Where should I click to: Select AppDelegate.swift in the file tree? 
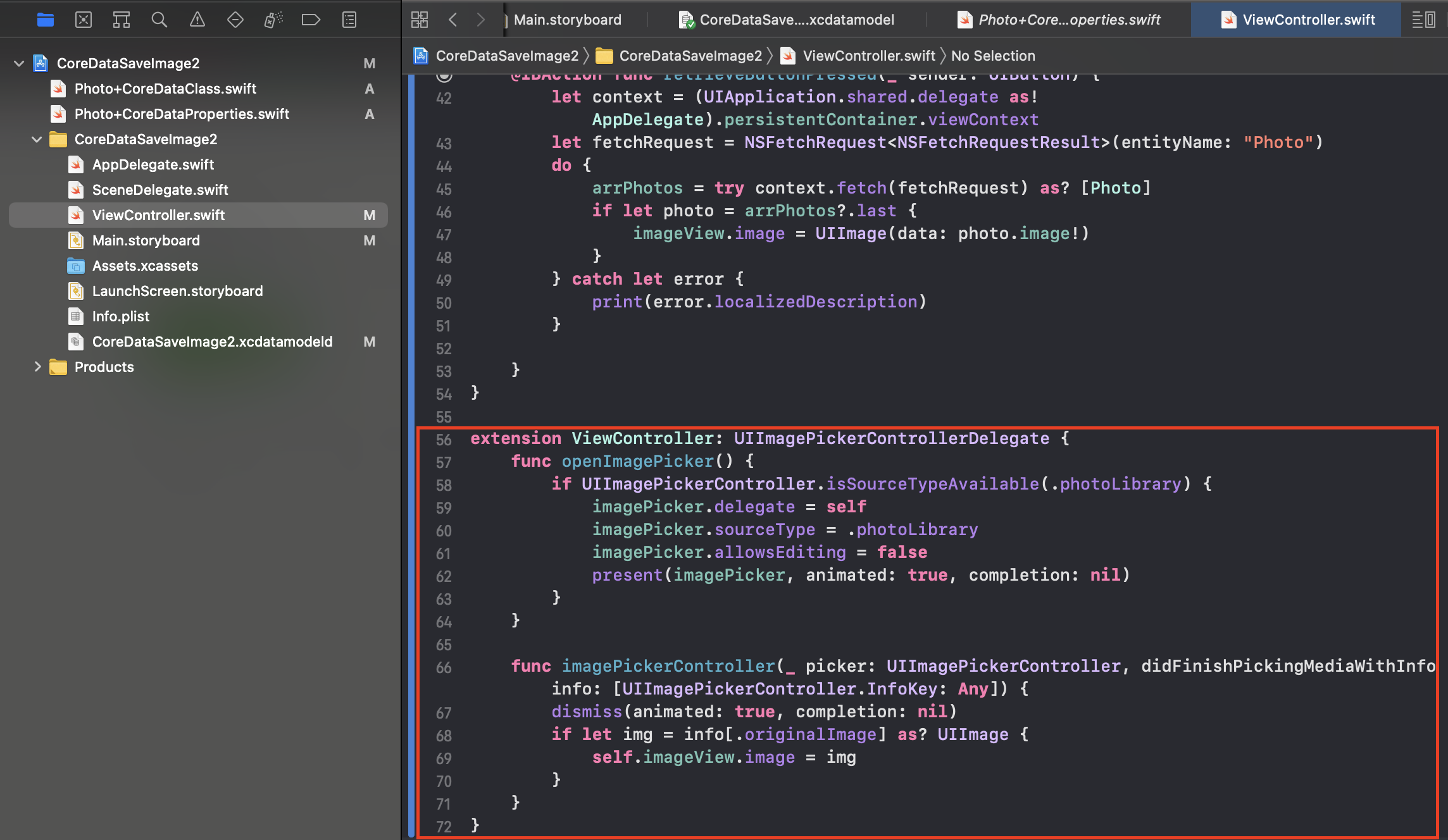point(153,164)
